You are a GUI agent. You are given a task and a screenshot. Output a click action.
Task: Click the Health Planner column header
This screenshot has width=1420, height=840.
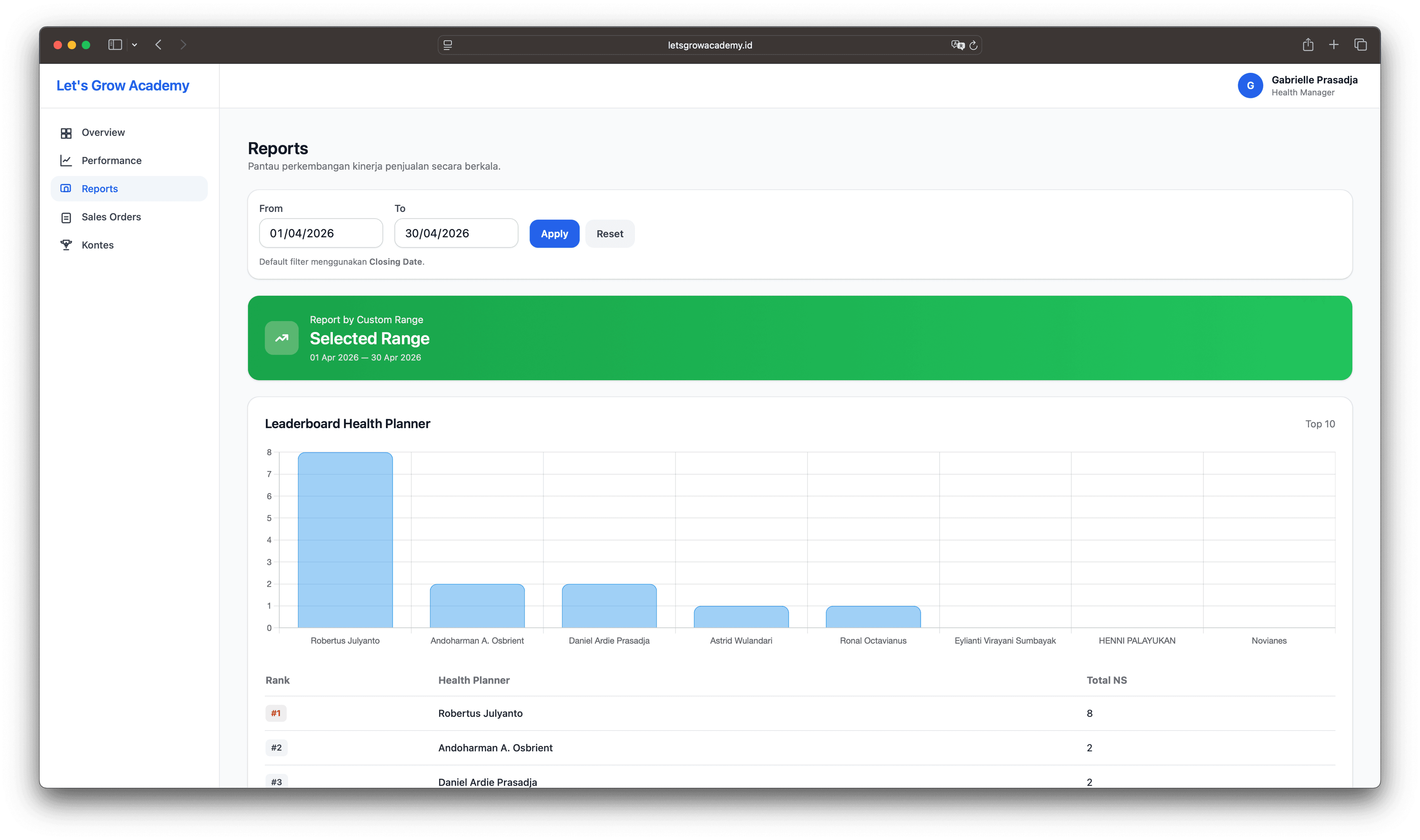click(x=474, y=680)
